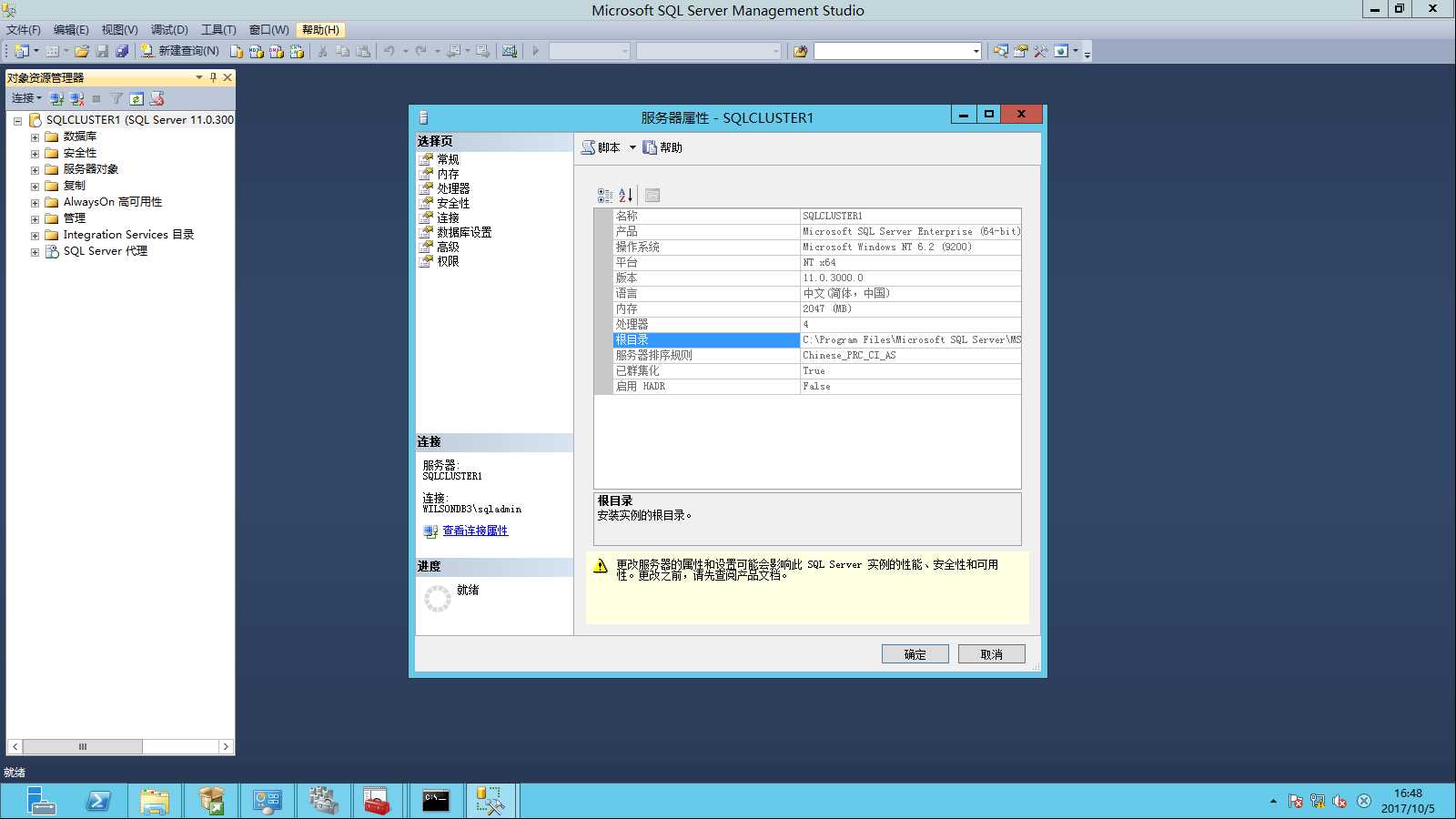Open the 脚本 dropdown arrow
This screenshot has width=1456, height=819.
632,147
